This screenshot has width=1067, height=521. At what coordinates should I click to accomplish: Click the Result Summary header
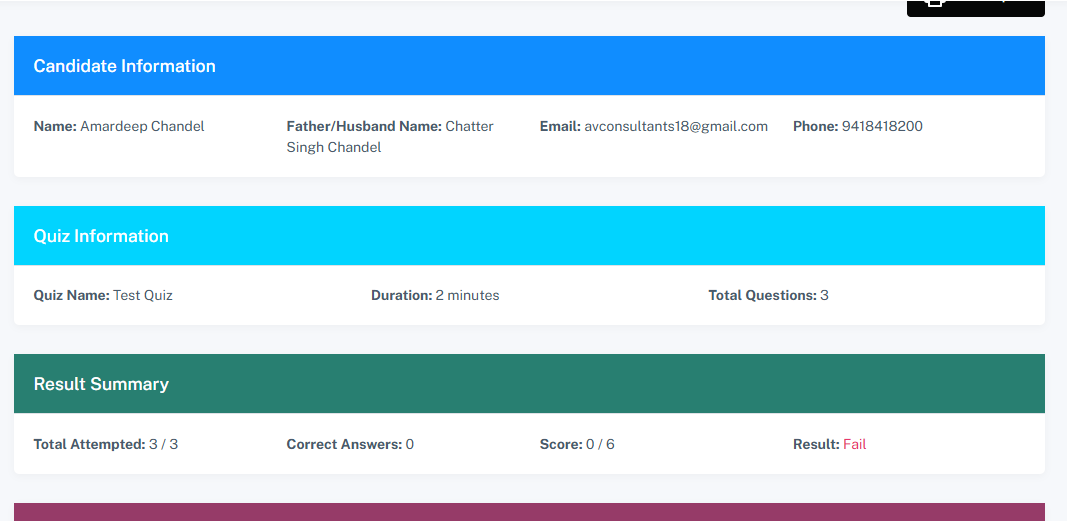(101, 384)
